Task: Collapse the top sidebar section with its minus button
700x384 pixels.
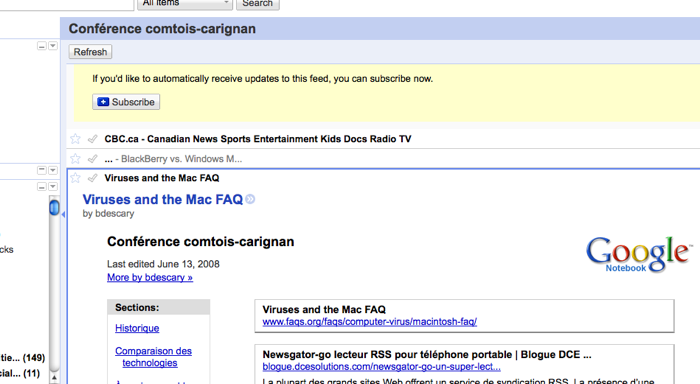Action: tap(42, 46)
